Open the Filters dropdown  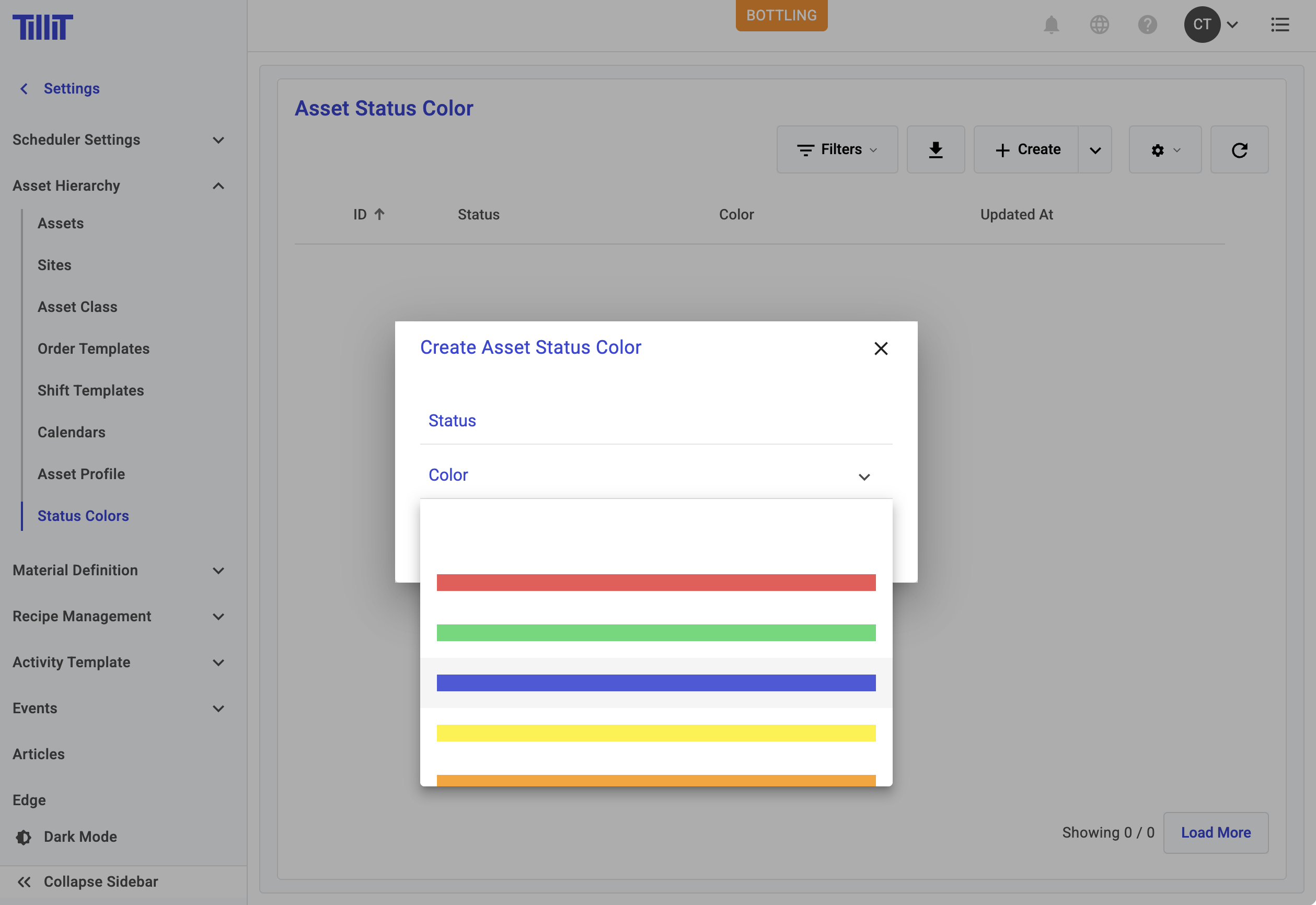837,149
